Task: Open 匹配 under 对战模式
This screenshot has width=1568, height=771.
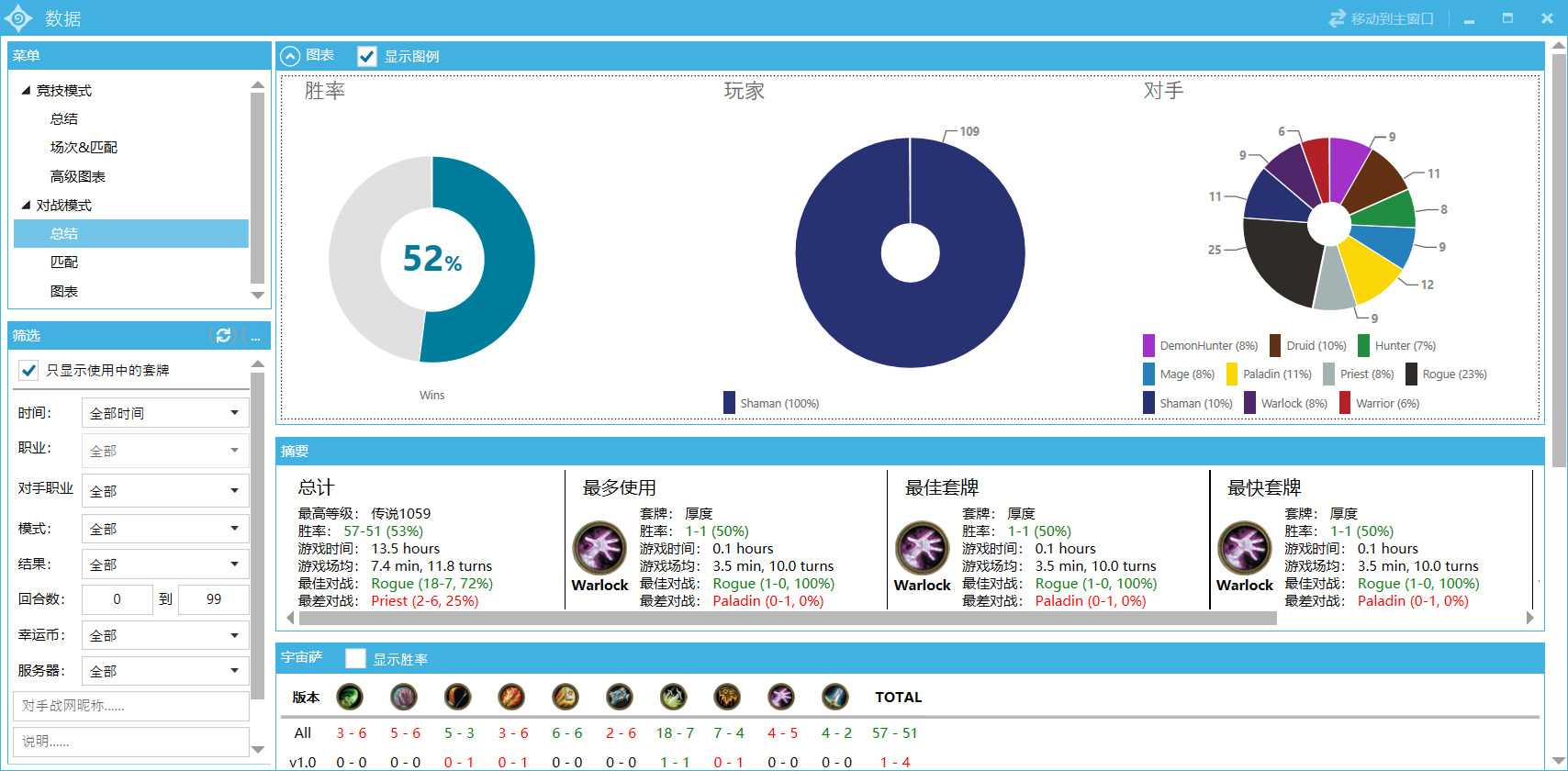Action: tap(64, 262)
